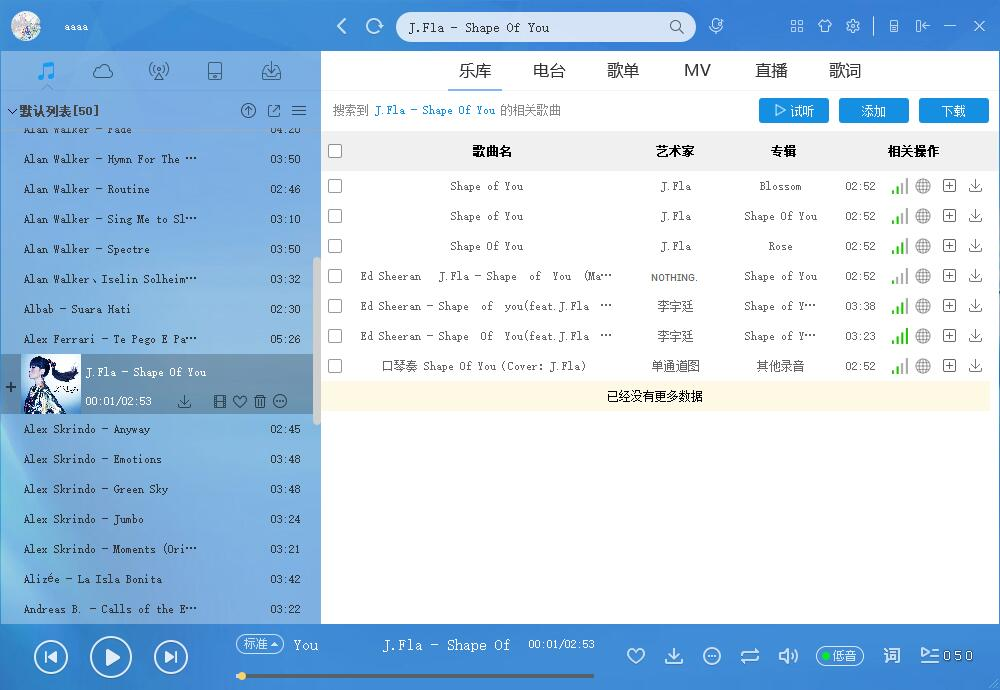Open the mobile device transfer panel
The width and height of the screenshot is (1000, 690).
coord(215,71)
